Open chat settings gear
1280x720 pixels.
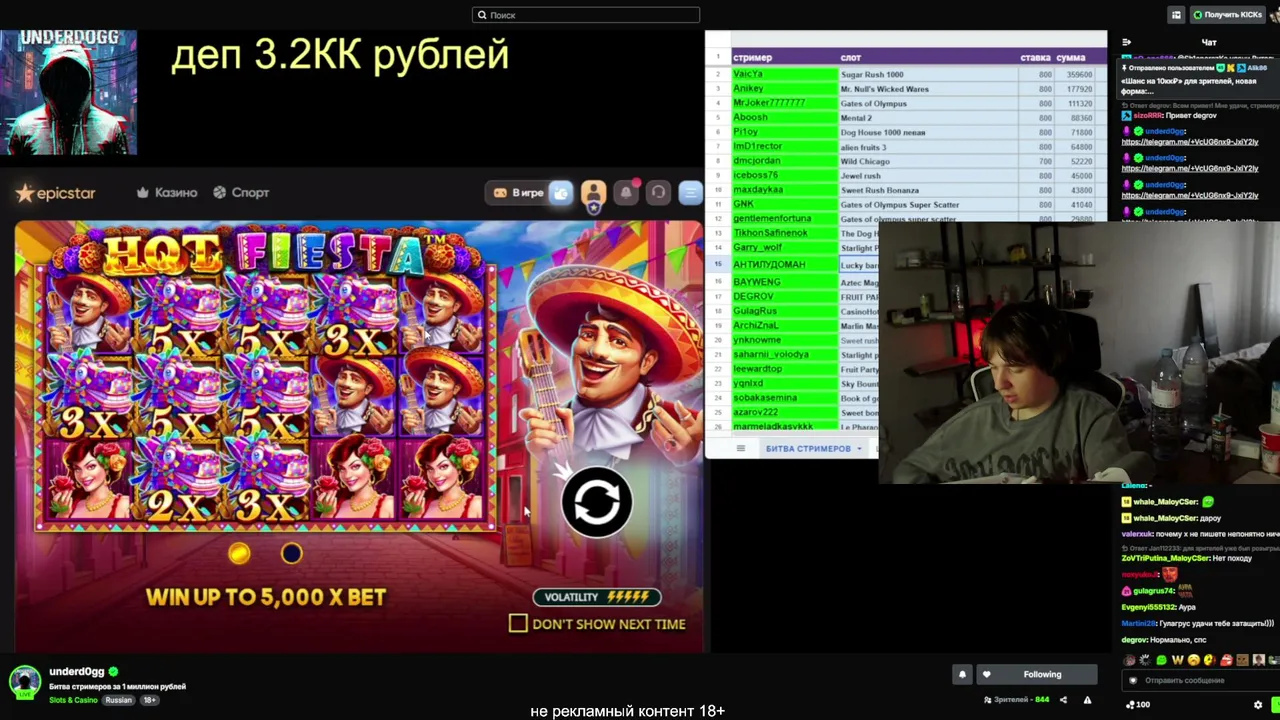pyautogui.click(x=1258, y=704)
